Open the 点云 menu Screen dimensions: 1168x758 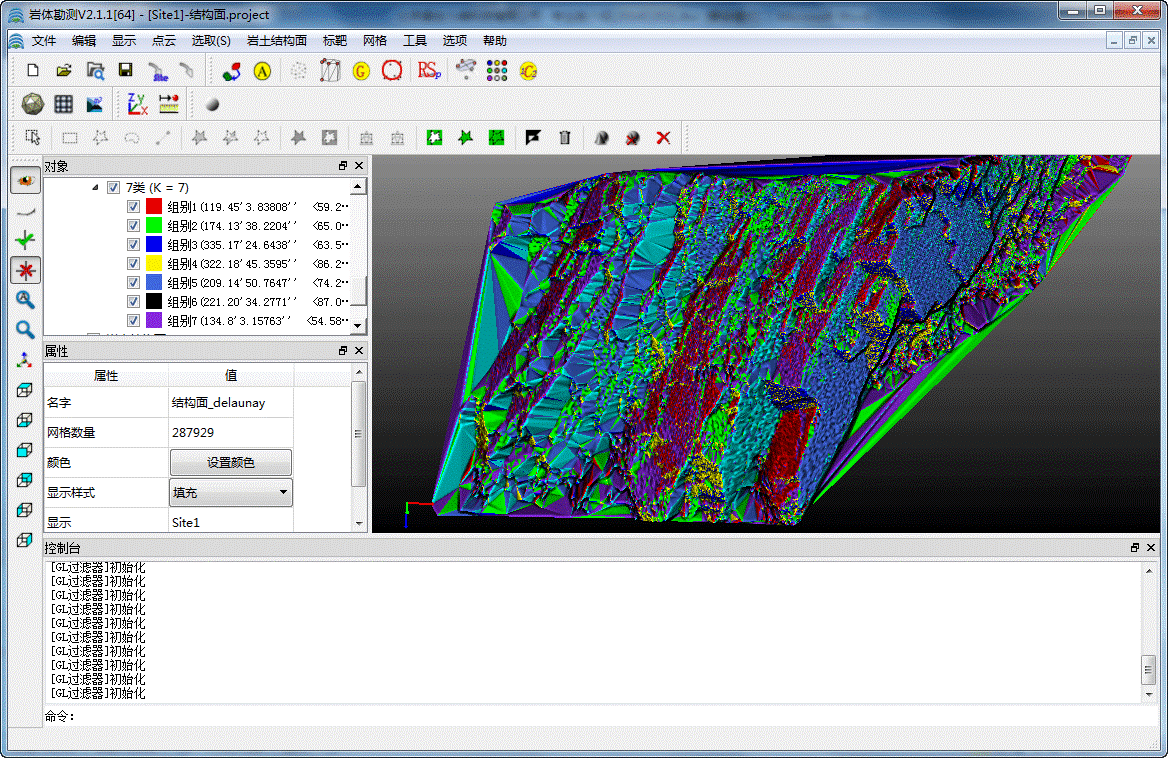point(163,41)
